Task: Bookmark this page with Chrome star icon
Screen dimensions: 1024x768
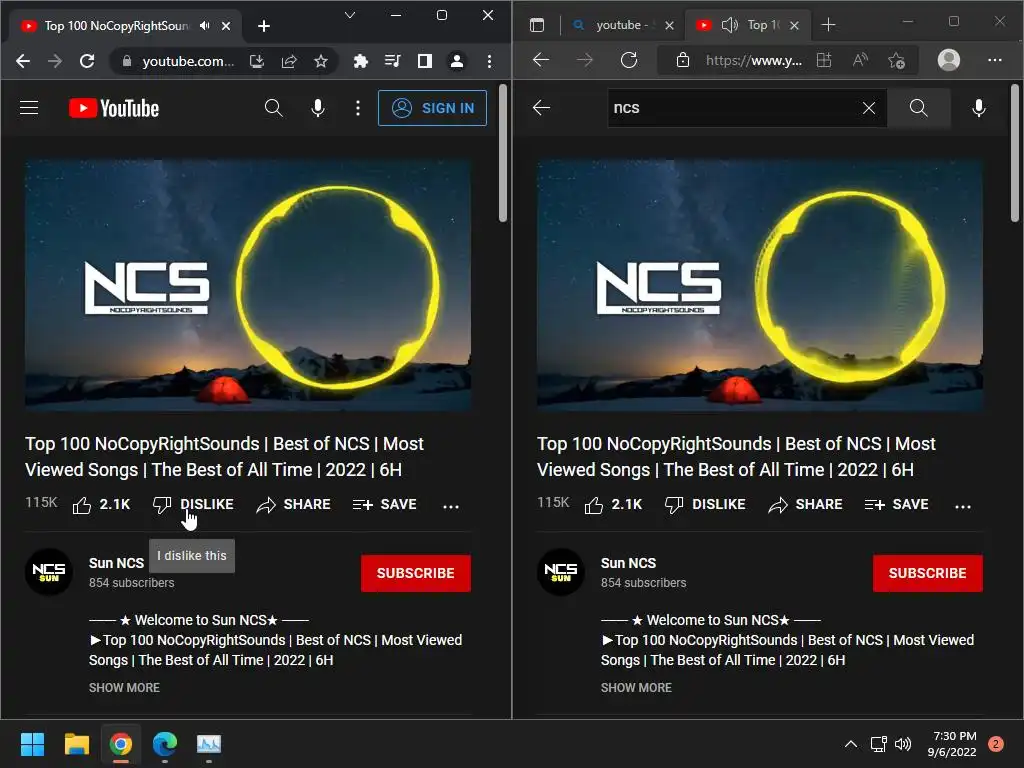Action: pyautogui.click(x=321, y=61)
